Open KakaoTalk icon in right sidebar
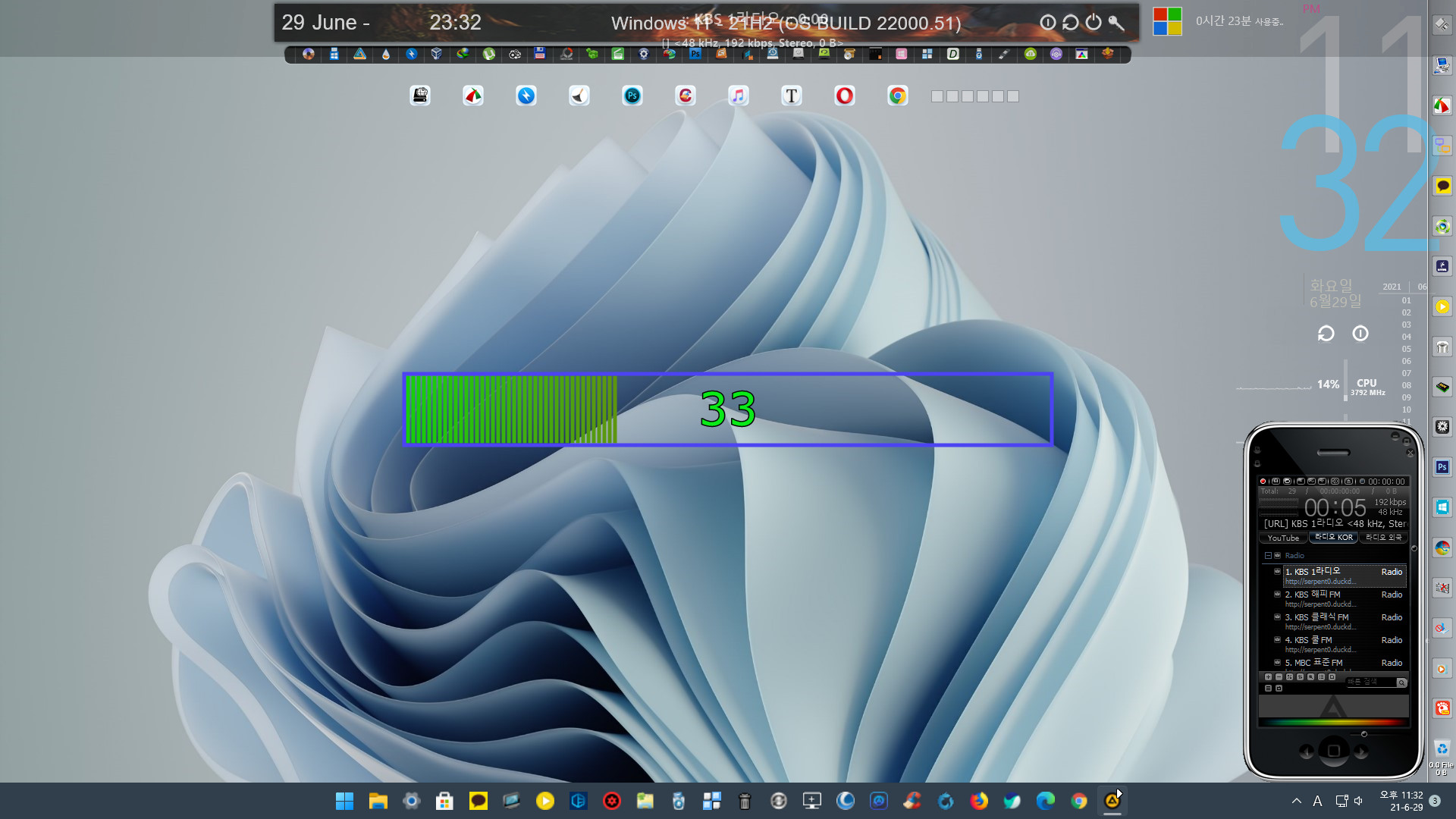Screen dimensions: 1456x819 [1442, 186]
